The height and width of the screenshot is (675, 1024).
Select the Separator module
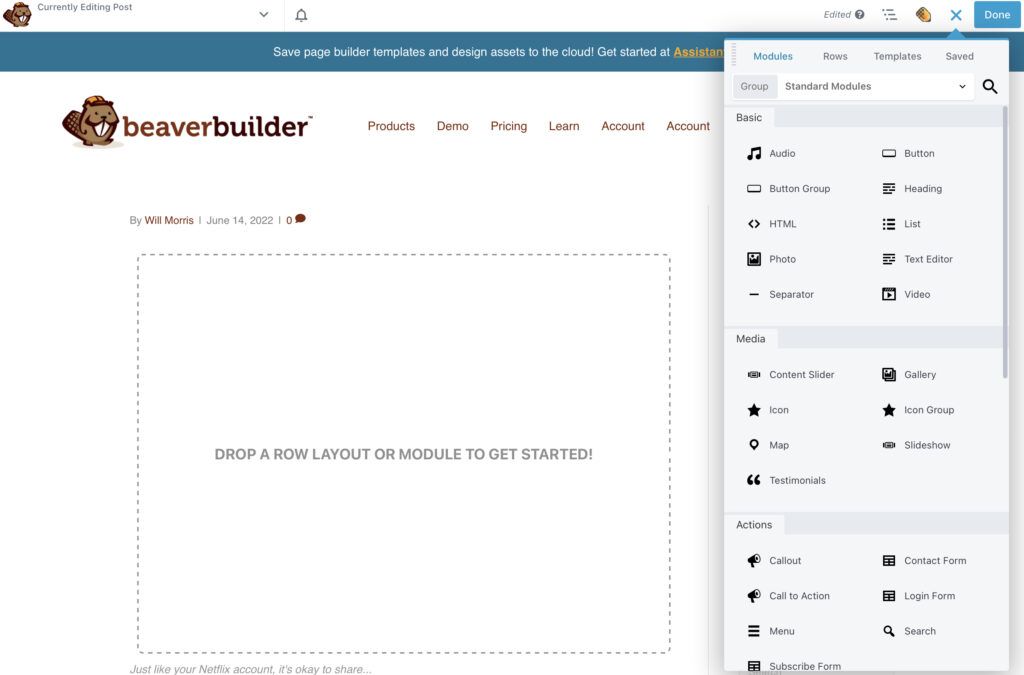790,293
